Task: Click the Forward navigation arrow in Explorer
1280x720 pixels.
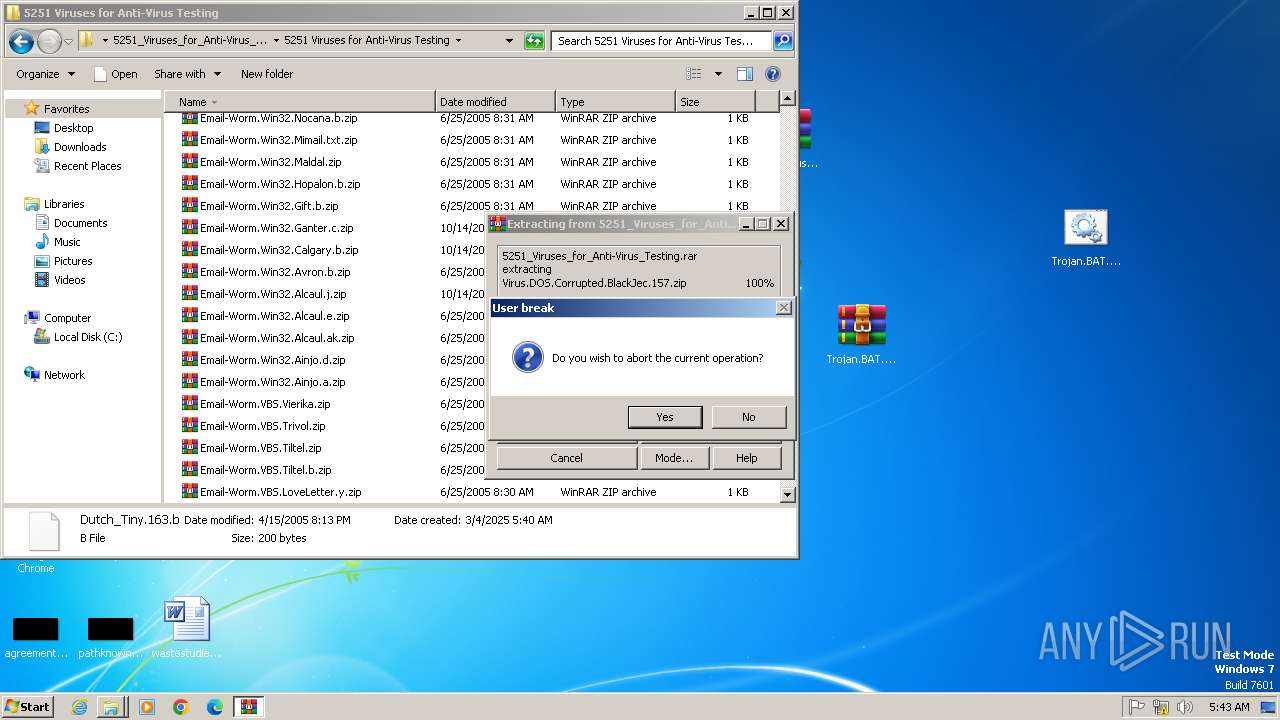Action: click(49, 41)
